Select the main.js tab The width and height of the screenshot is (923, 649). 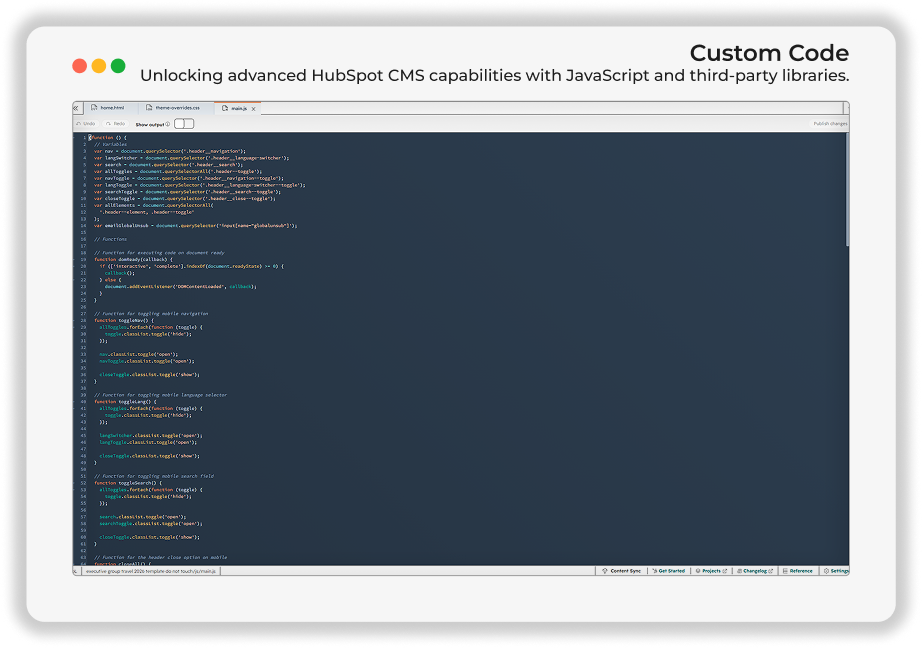(x=238, y=108)
